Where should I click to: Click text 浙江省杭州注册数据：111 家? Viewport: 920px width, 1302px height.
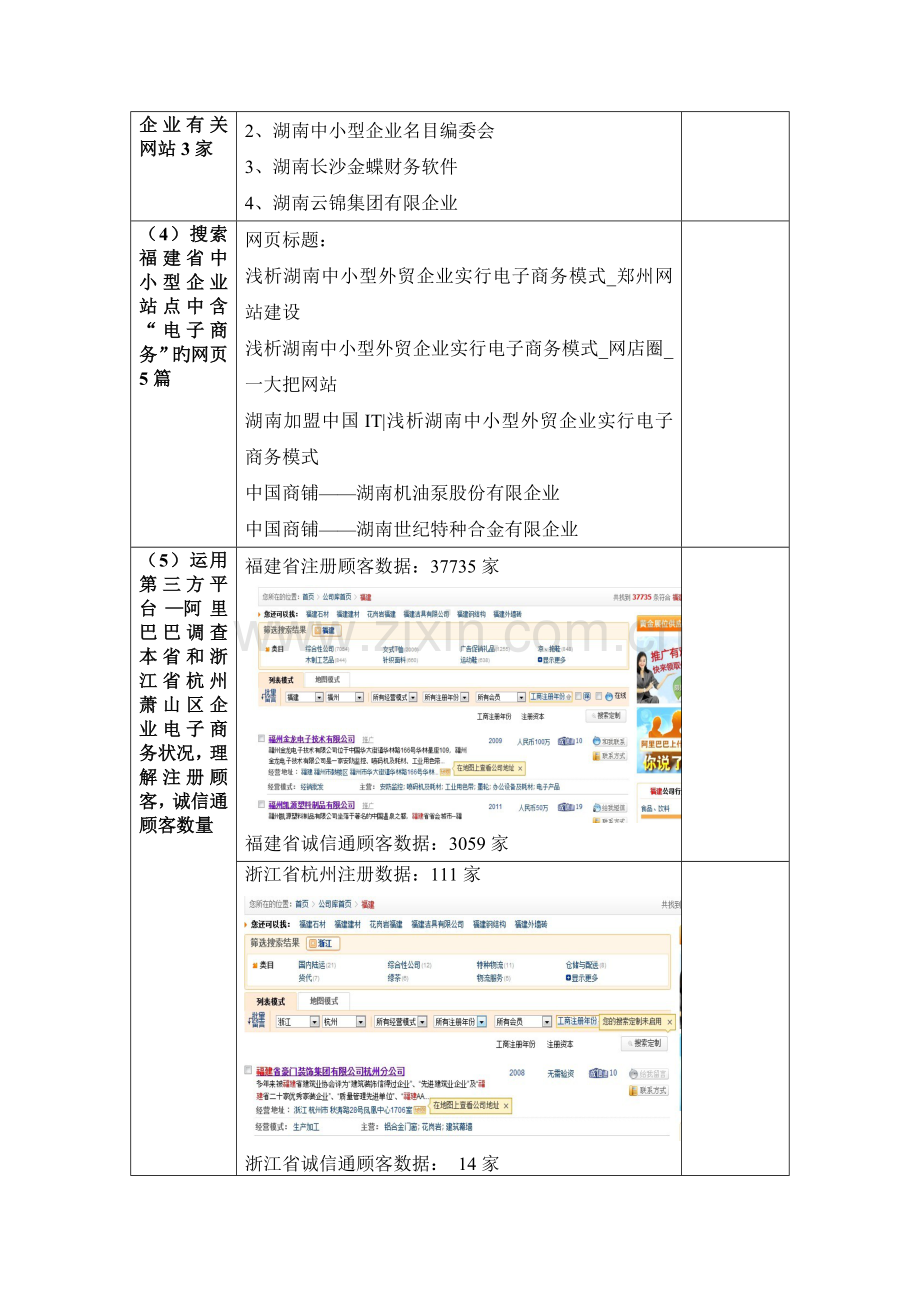point(363,874)
